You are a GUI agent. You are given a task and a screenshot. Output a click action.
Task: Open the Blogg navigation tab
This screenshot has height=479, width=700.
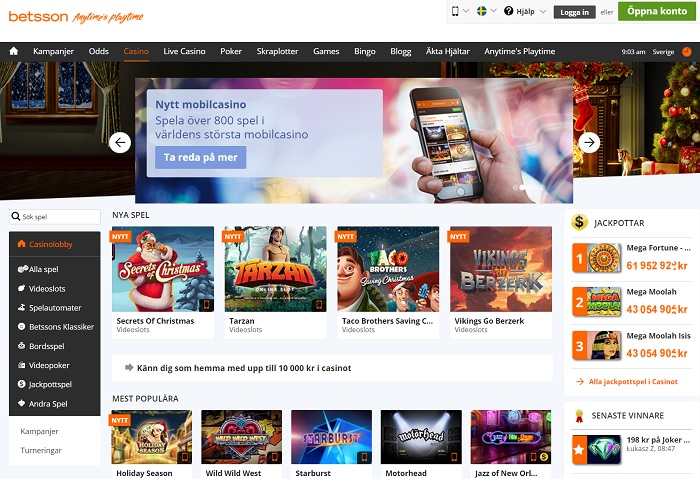400,51
